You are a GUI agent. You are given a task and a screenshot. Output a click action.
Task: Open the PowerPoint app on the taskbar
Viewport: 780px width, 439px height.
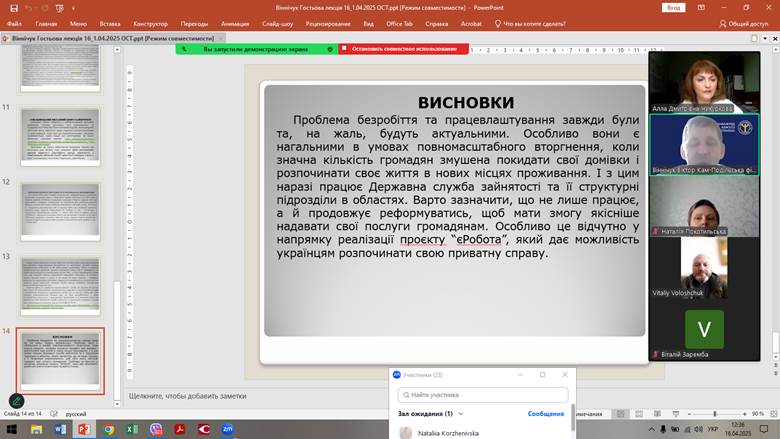coord(84,428)
